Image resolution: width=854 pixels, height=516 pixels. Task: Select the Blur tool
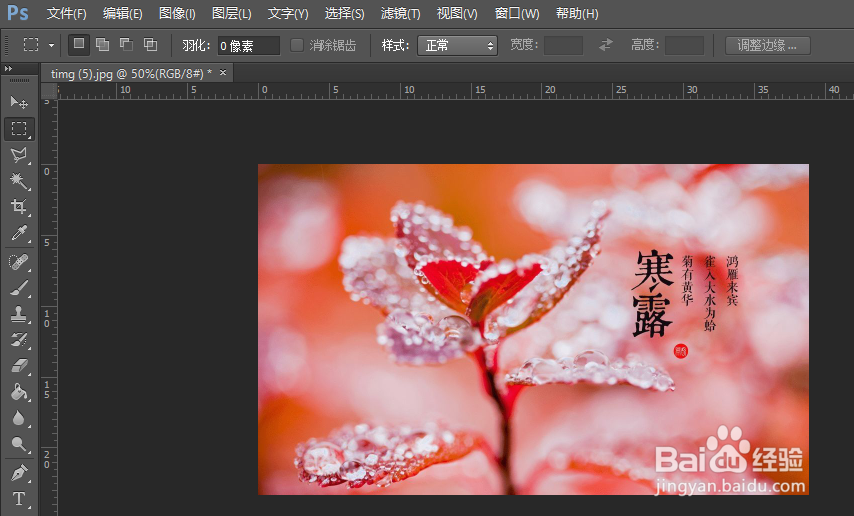19,418
